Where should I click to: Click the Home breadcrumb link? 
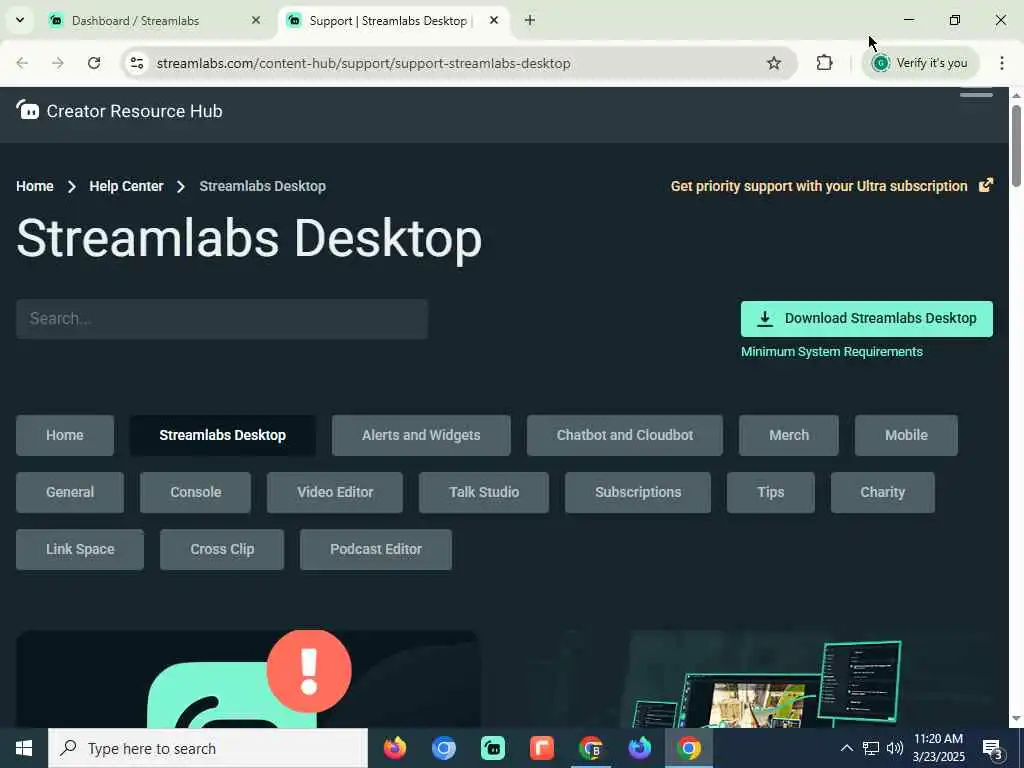point(35,186)
